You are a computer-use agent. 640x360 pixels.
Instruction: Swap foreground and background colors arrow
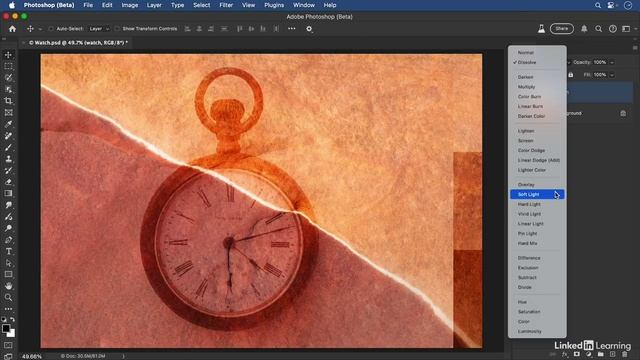click(13, 320)
